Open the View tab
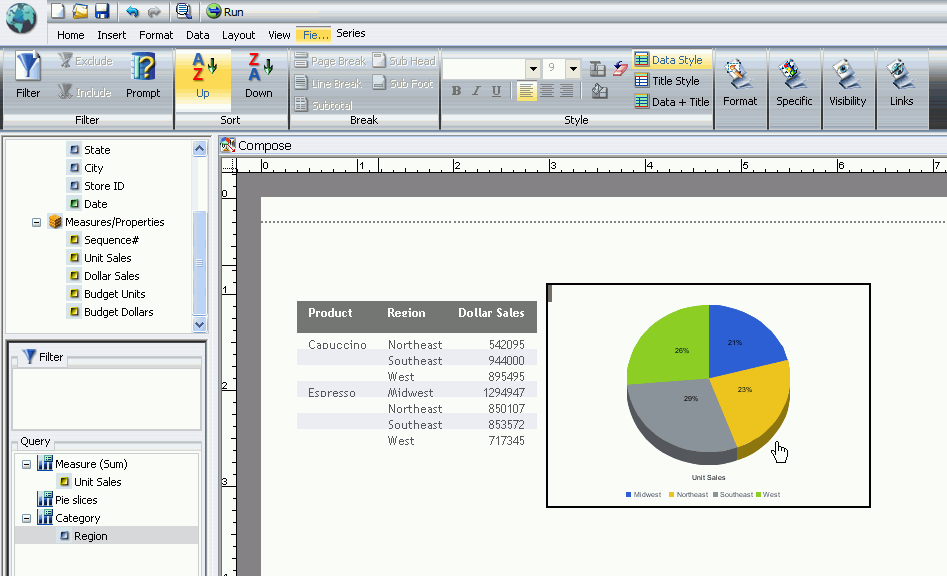The width and height of the screenshot is (947, 576). 279,35
